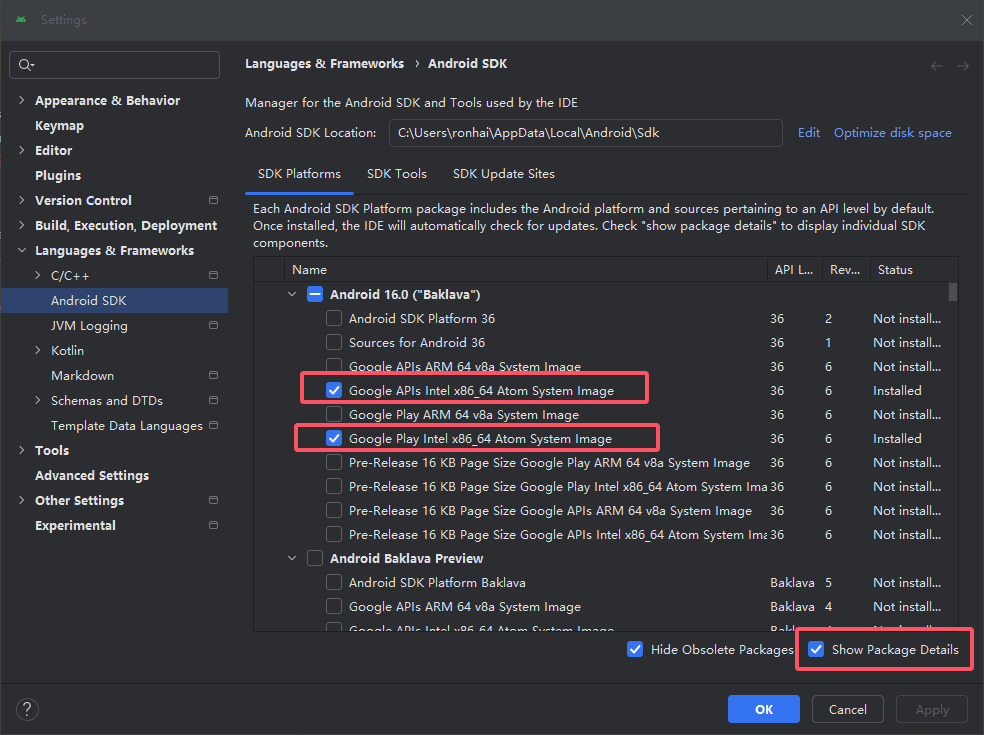
Task: Click the Android SDK Location path field
Action: (x=585, y=133)
